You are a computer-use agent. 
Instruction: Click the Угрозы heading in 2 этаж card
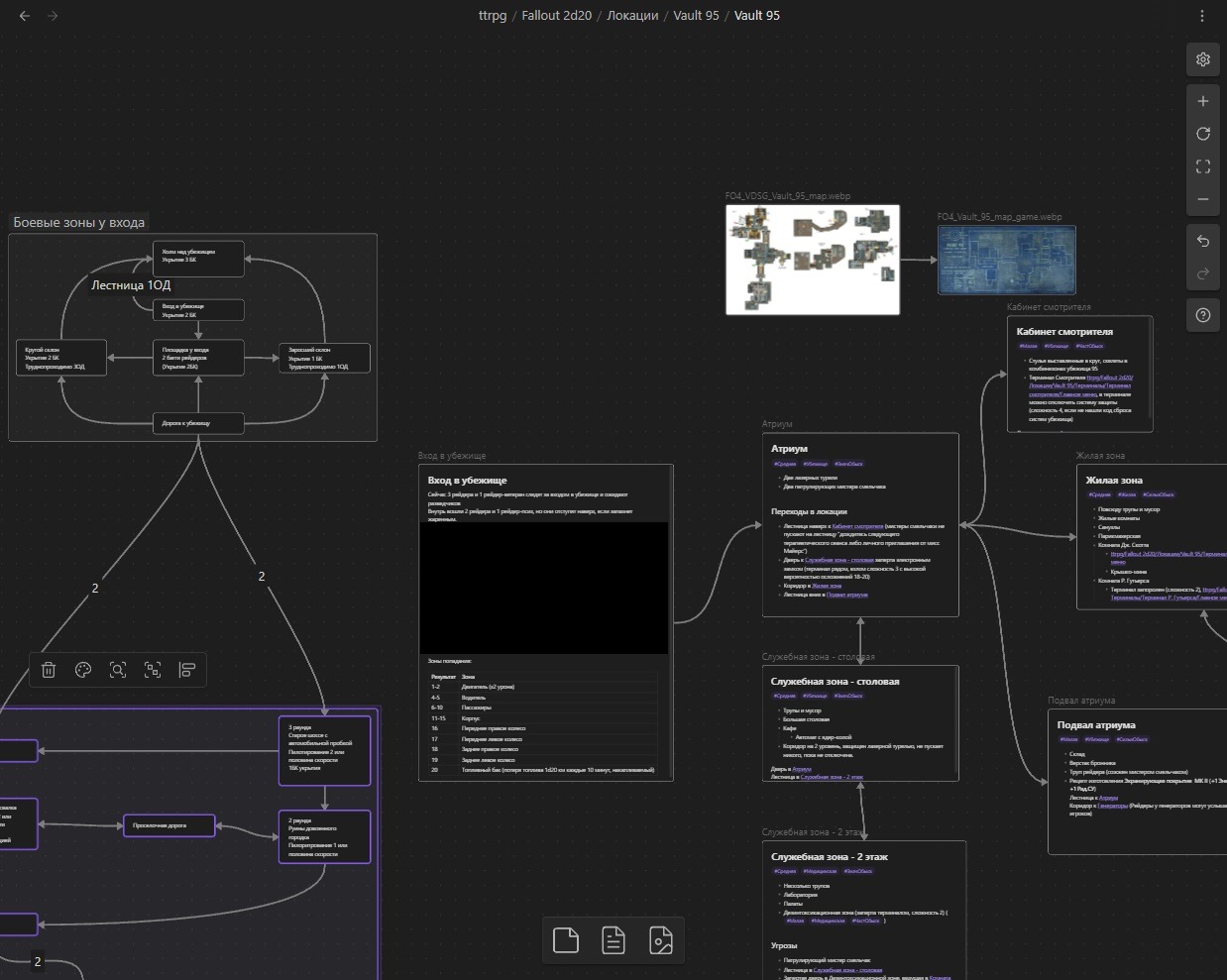[784, 945]
